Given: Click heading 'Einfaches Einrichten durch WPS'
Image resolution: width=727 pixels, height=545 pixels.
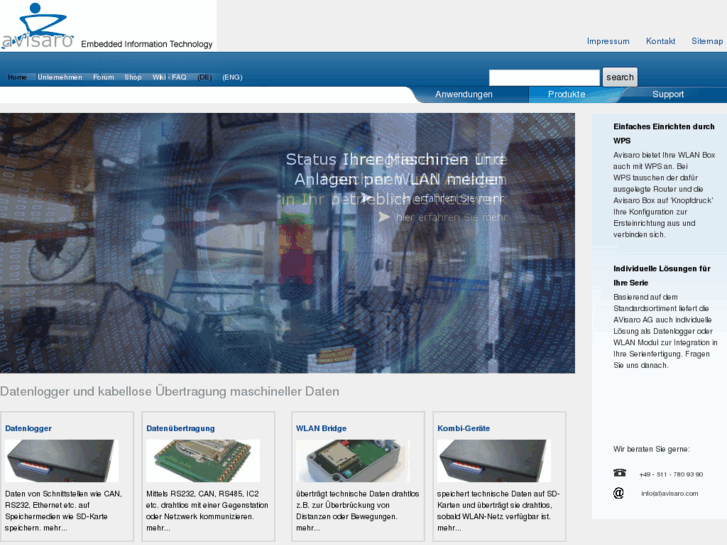Looking at the screenshot, I should point(663,133).
